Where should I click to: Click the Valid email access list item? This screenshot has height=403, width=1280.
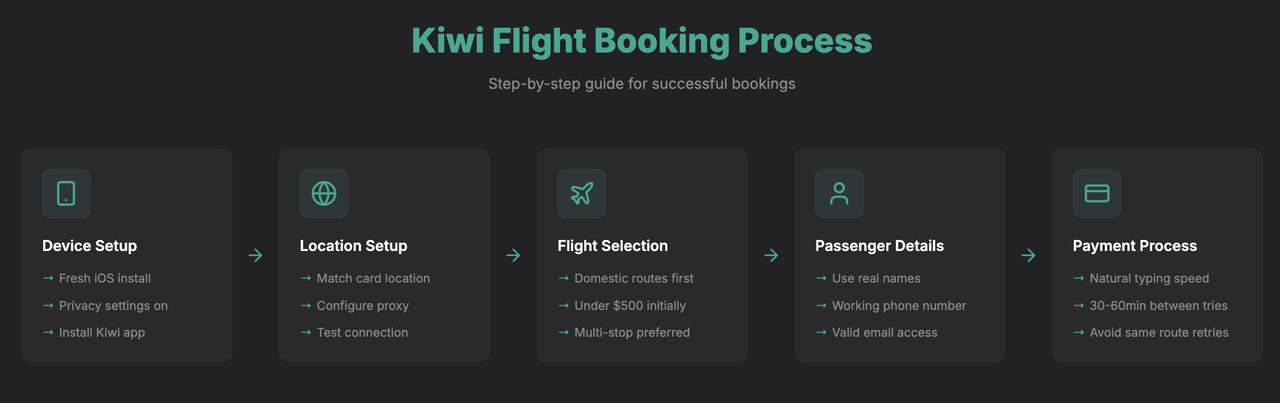pyautogui.click(x=884, y=332)
